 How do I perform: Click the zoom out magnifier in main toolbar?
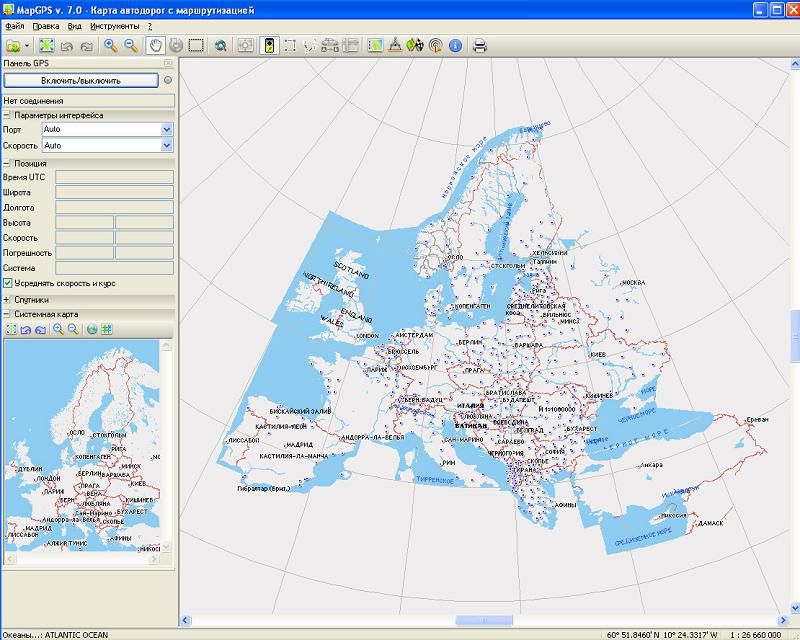click(130, 45)
